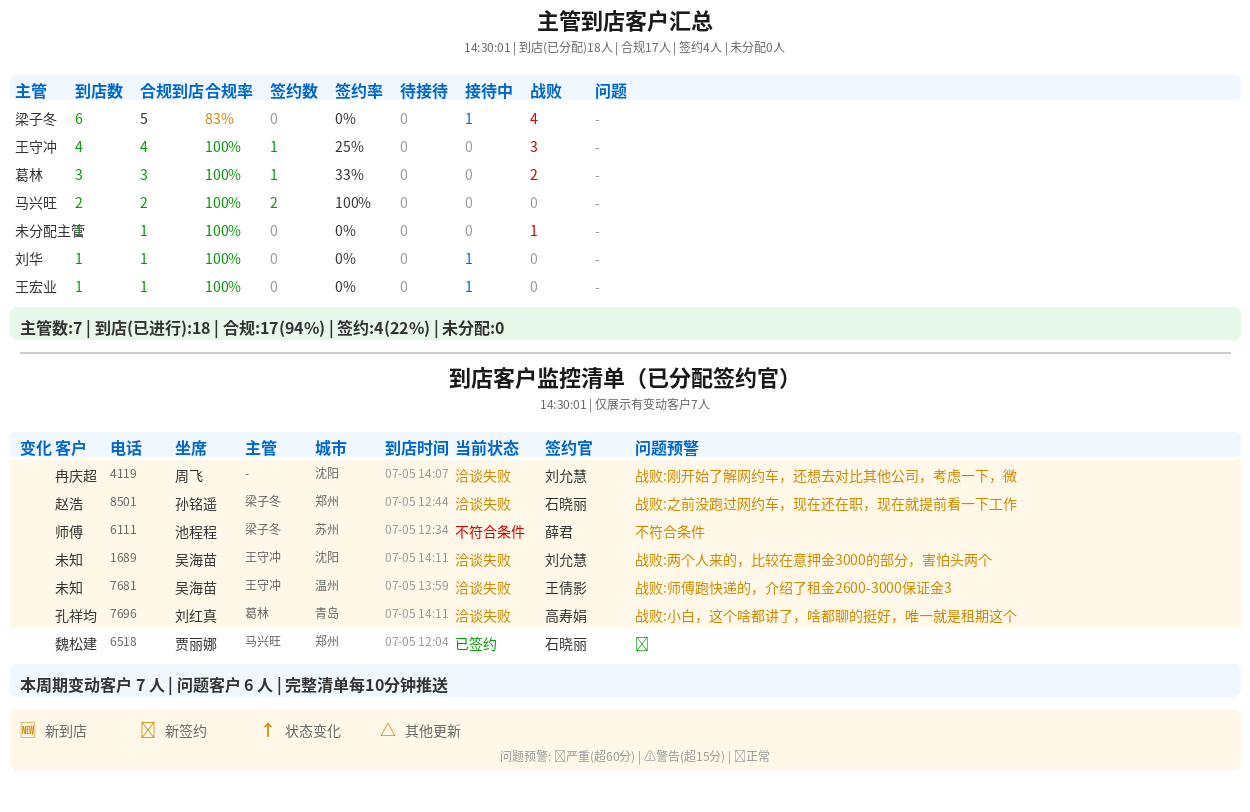Viewport: 1250px width, 812px height.
Task: Click the 新到店 legend icon
Action: (x=28, y=730)
